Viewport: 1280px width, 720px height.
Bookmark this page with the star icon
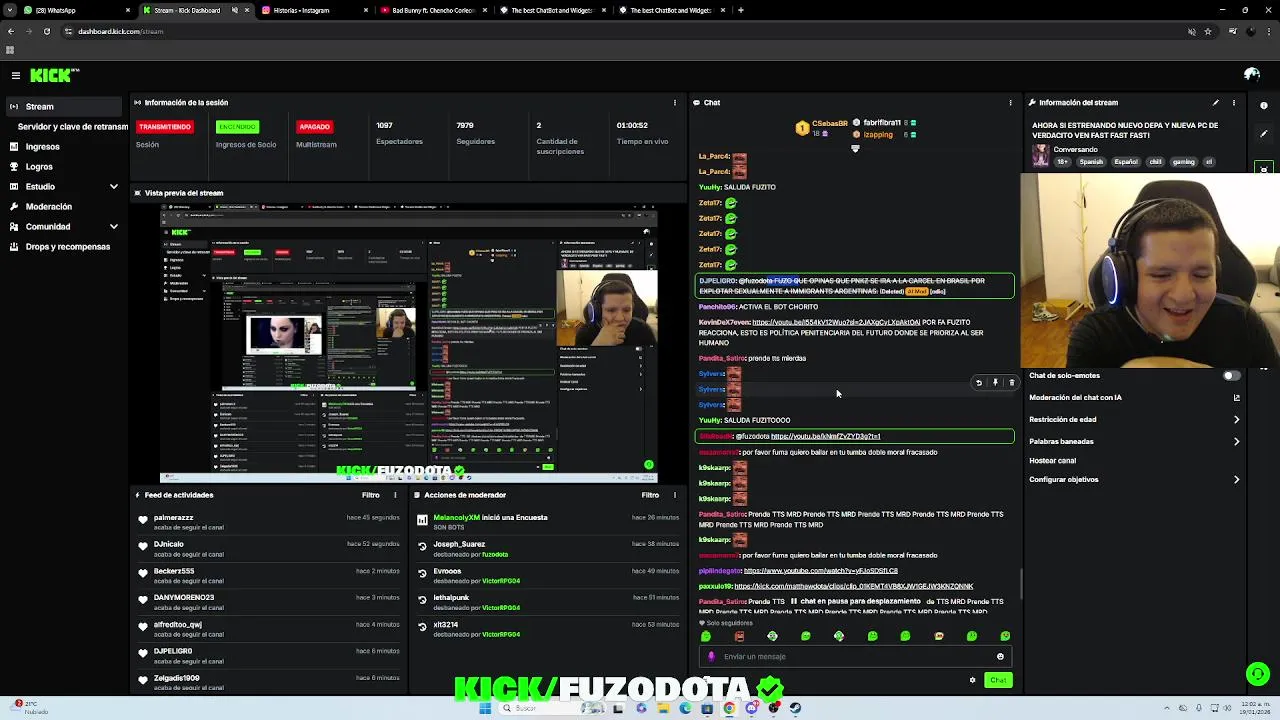click(x=1208, y=31)
